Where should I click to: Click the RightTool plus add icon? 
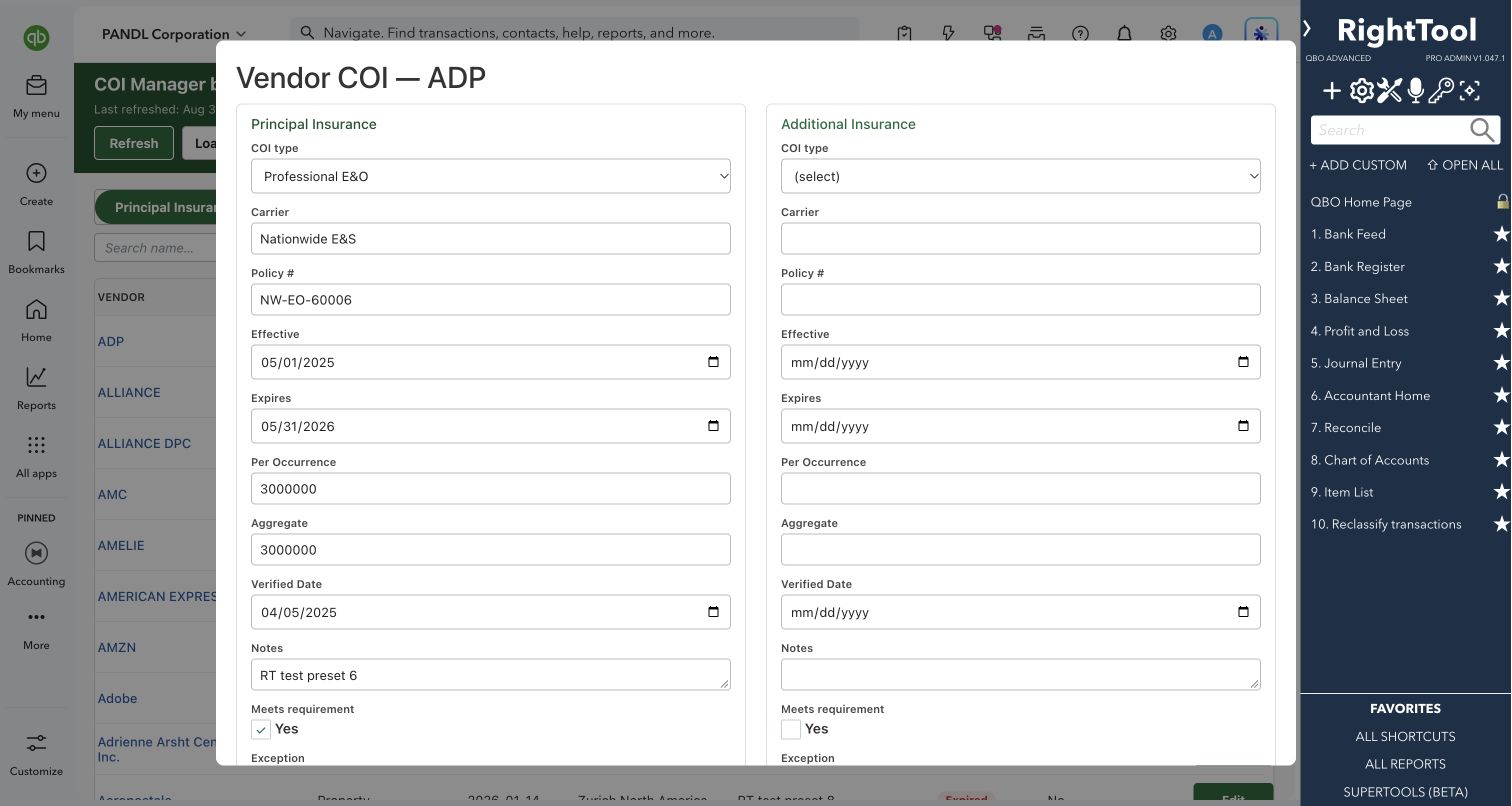1332,92
